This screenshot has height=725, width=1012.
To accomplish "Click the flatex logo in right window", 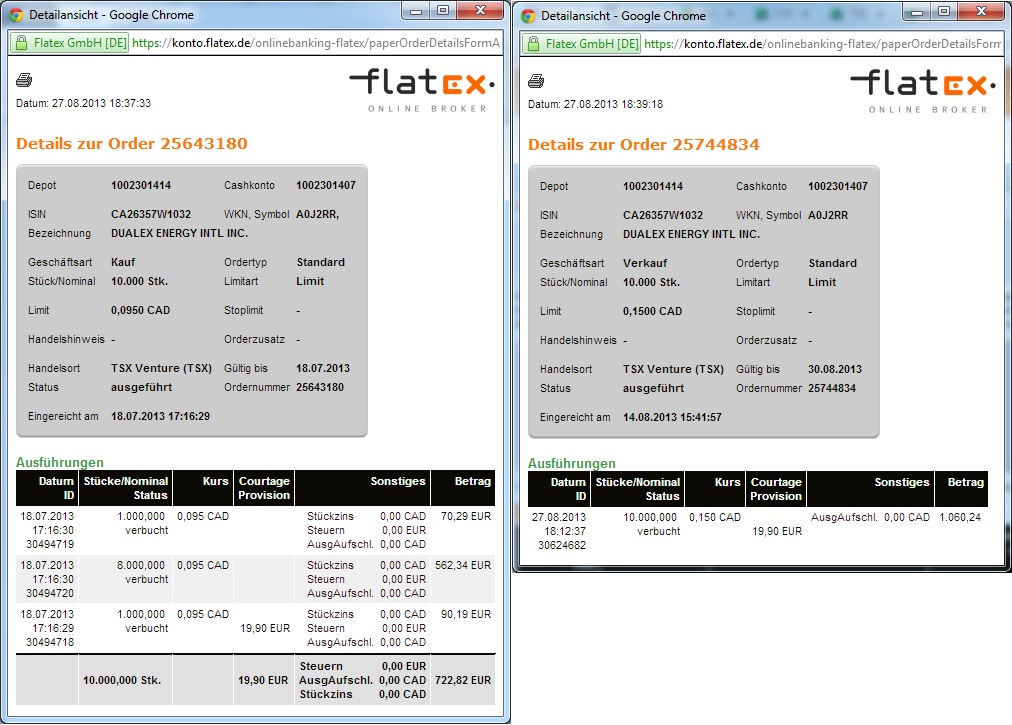I will 924,91.
